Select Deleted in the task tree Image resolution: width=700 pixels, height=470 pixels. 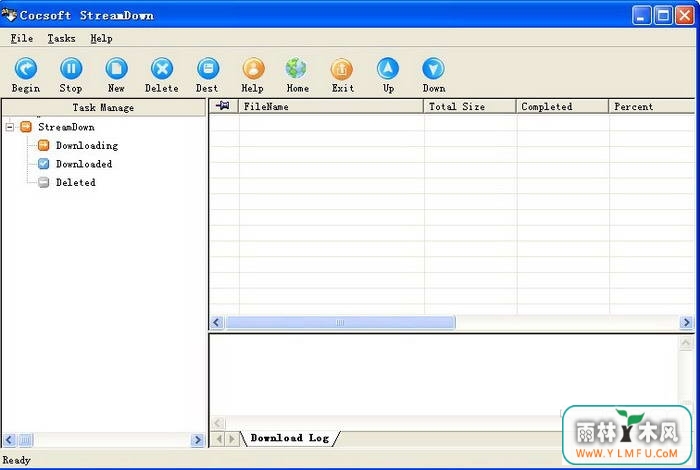(x=75, y=182)
